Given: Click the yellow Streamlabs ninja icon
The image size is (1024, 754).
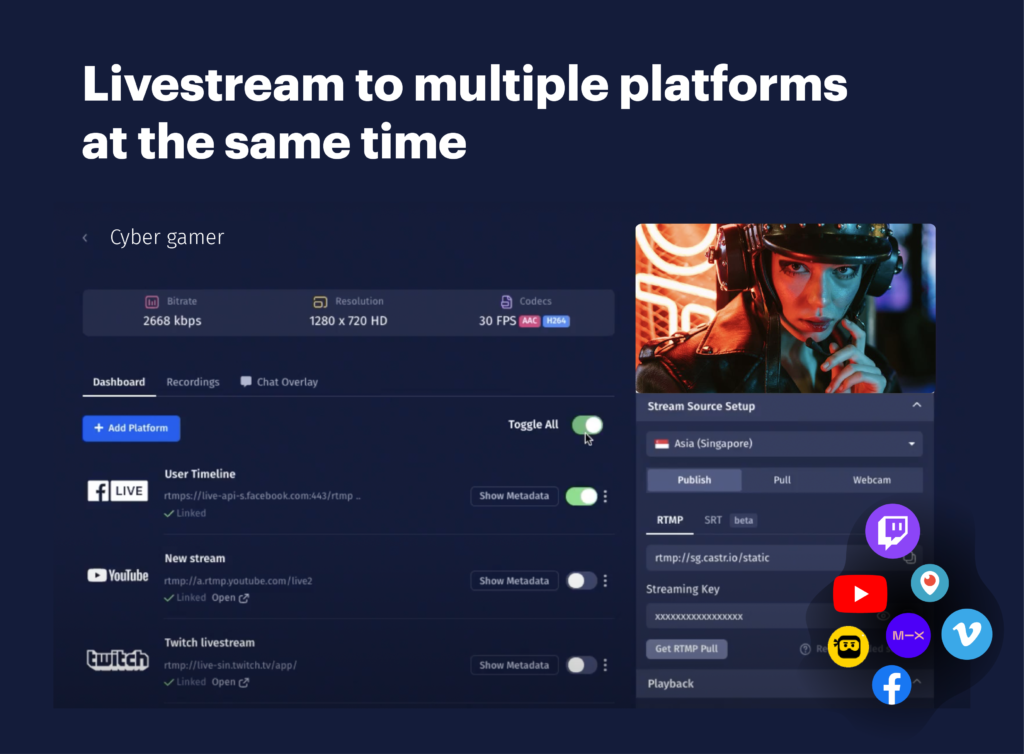Looking at the screenshot, I should pos(848,647).
